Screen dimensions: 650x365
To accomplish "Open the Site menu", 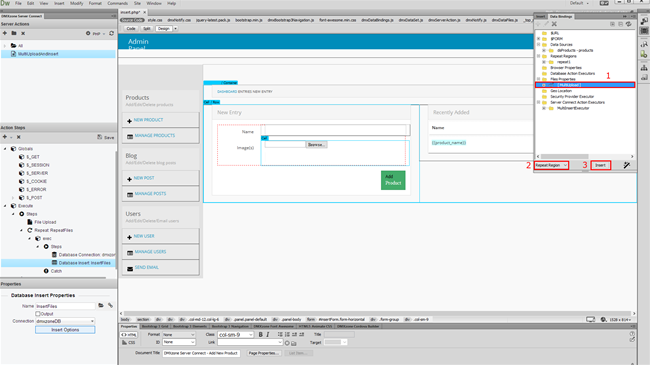I will pyautogui.click(x=137, y=3).
